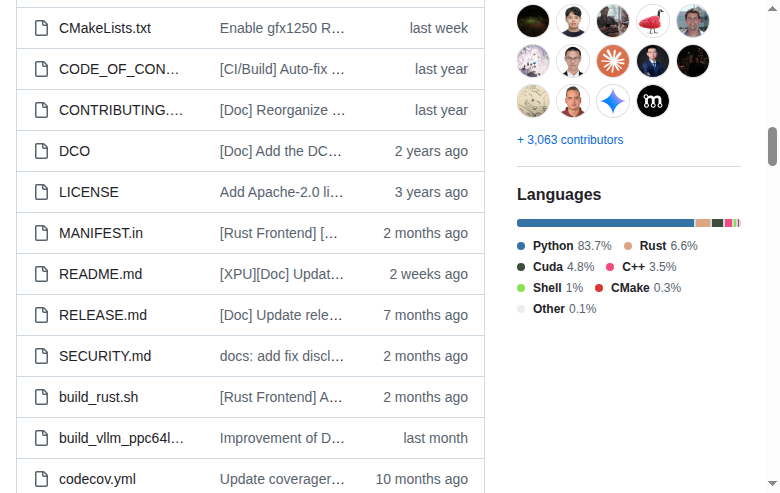Open the glasses-wearing man in suit avatar
Screen dimensions: 780x493
(573, 61)
